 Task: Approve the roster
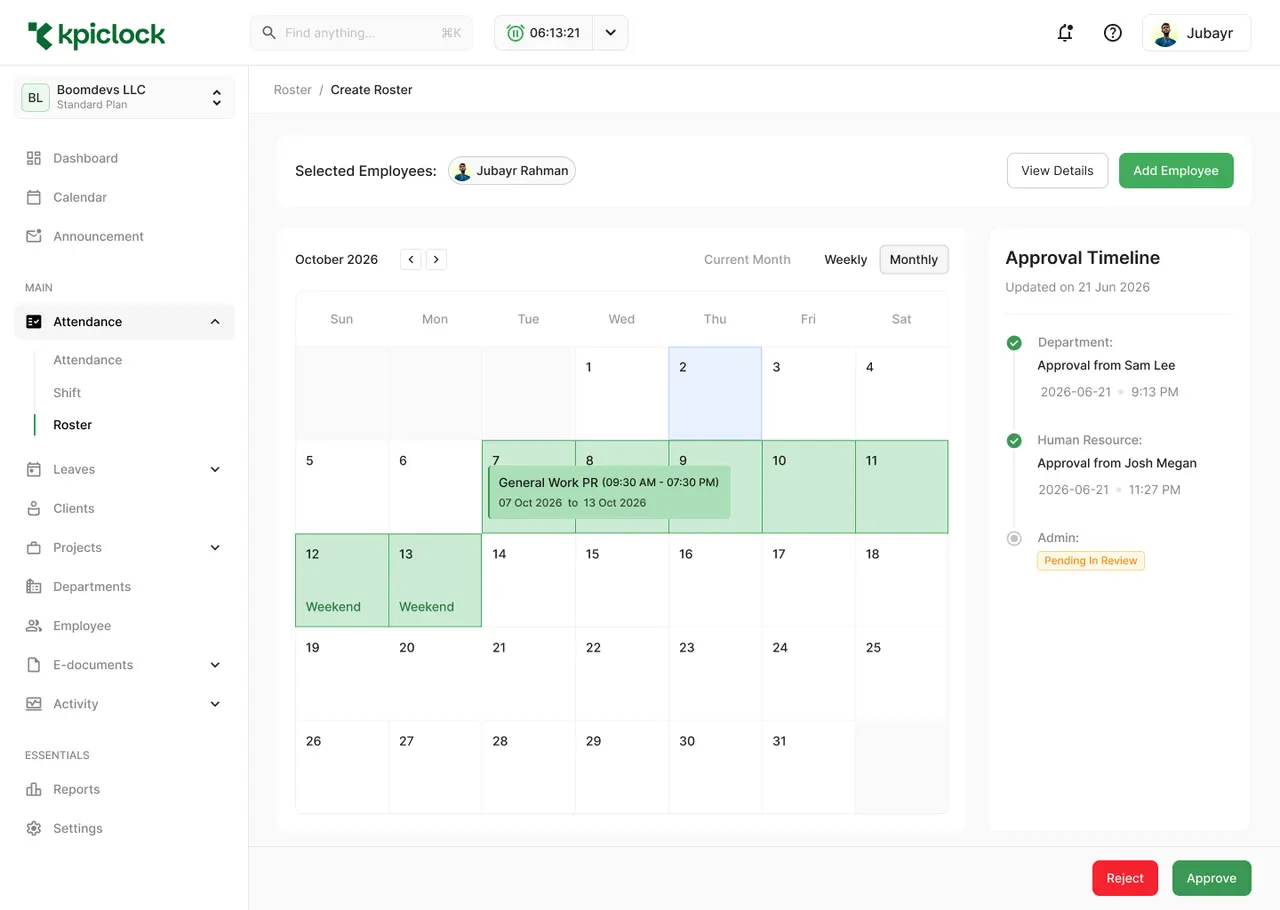[1211, 878]
